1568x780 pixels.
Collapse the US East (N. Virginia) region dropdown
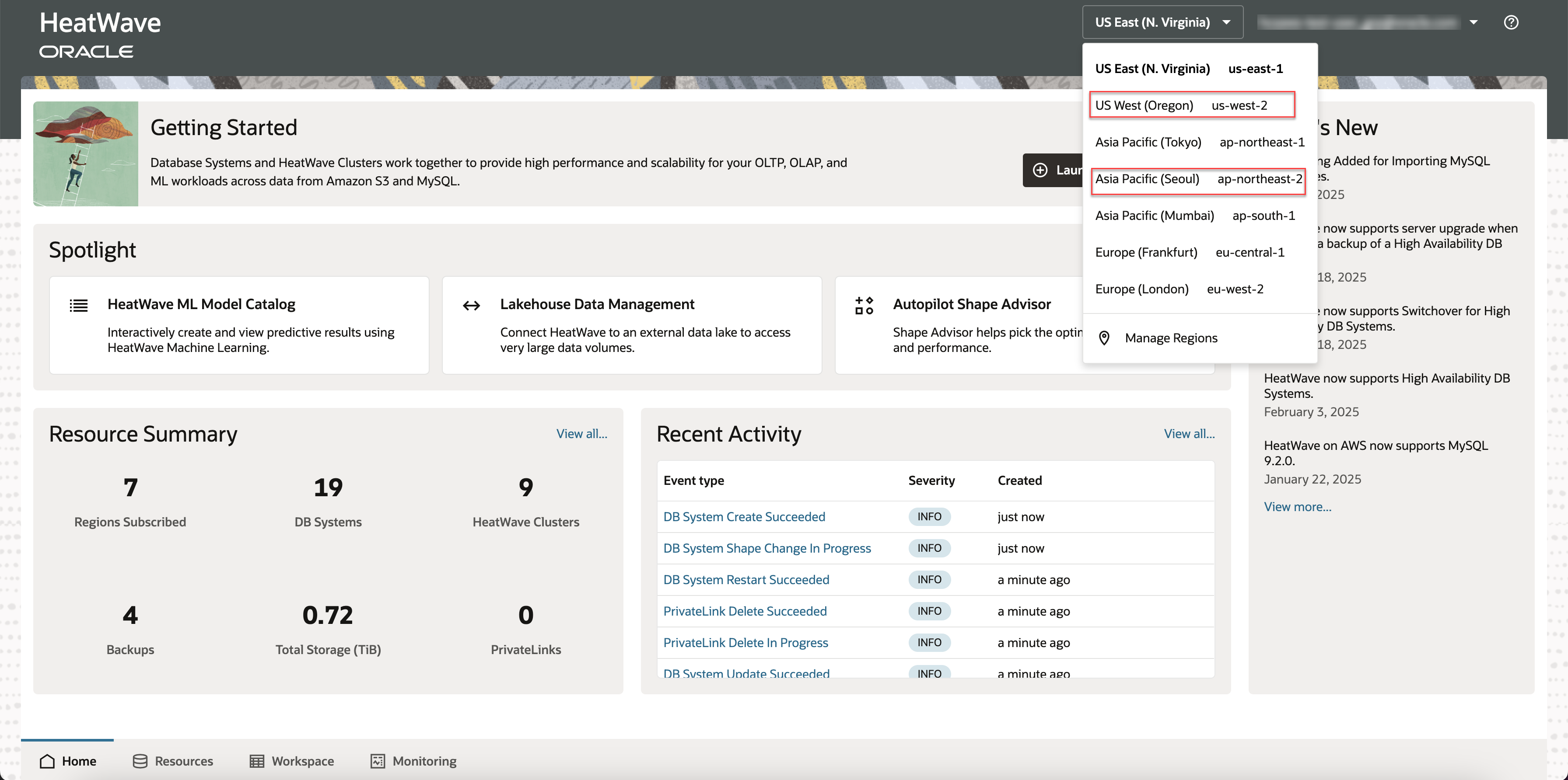(1162, 22)
